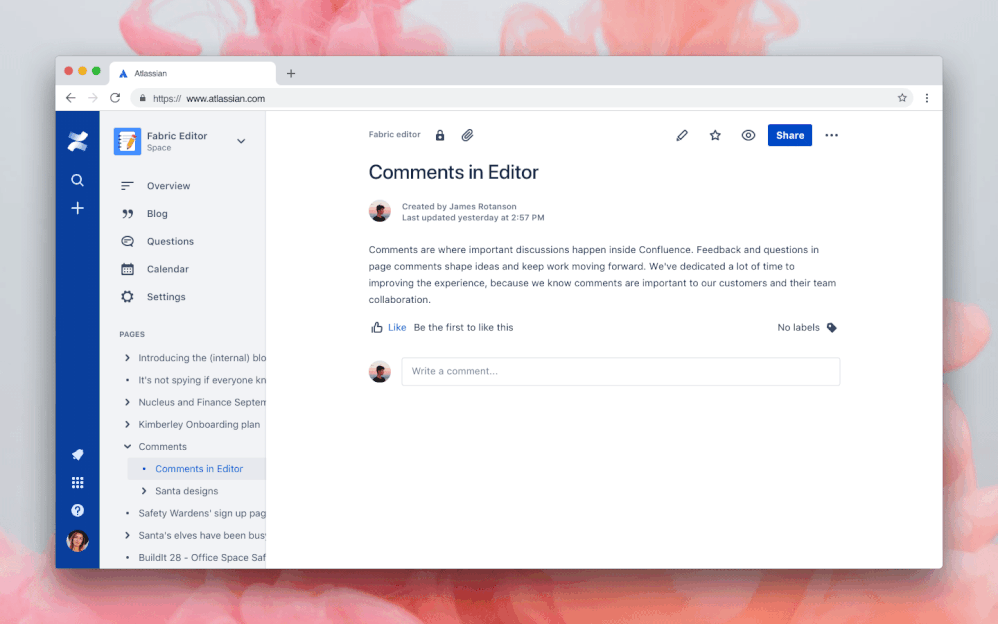Star the Comments in Editor page
The height and width of the screenshot is (624, 998).
[715, 134]
